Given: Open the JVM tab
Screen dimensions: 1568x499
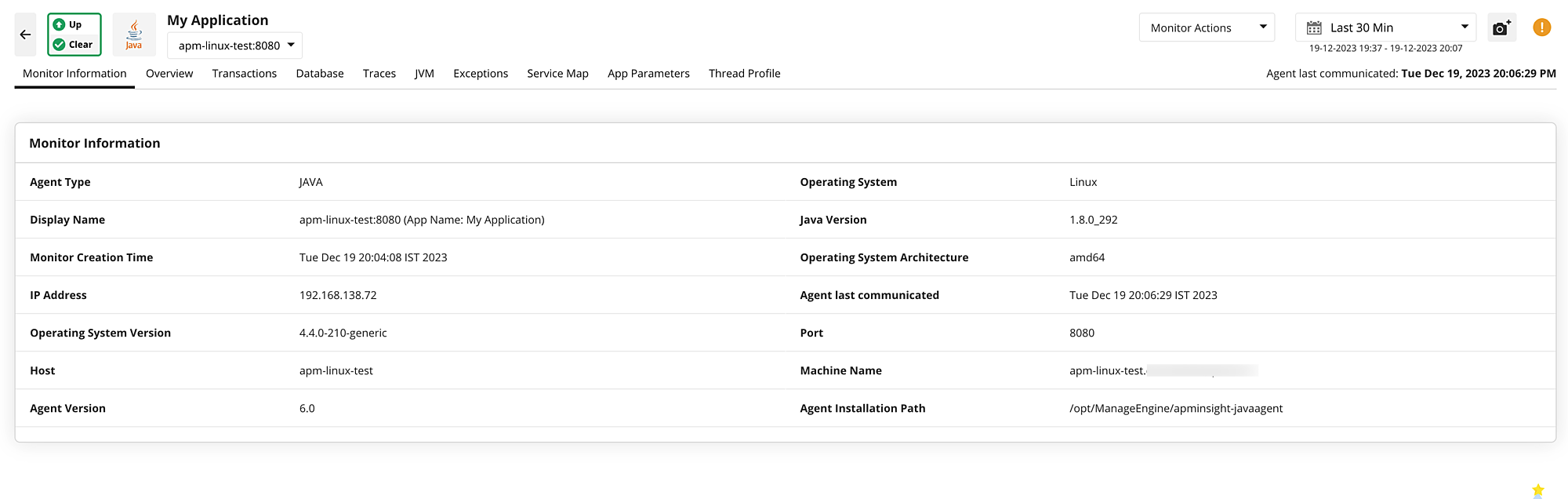Looking at the screenshot, I should pos(424,74).
